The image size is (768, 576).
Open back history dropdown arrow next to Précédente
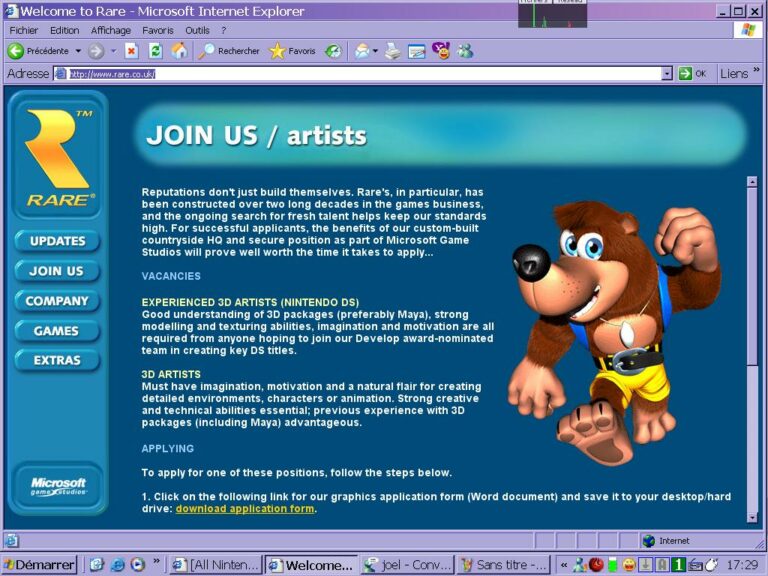pyautogui.click(x=78, y=51)
